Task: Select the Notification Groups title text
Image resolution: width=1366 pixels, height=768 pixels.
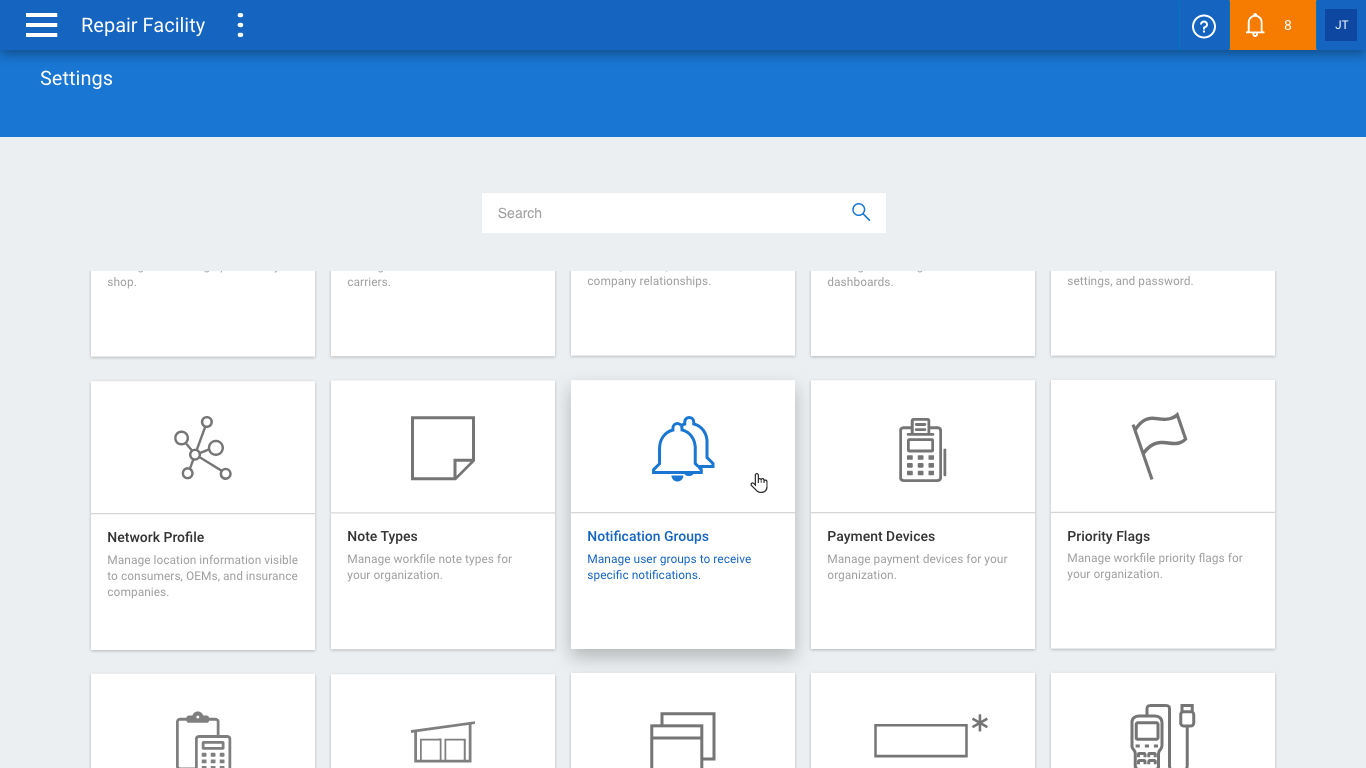Action: [x=648, y=536]
